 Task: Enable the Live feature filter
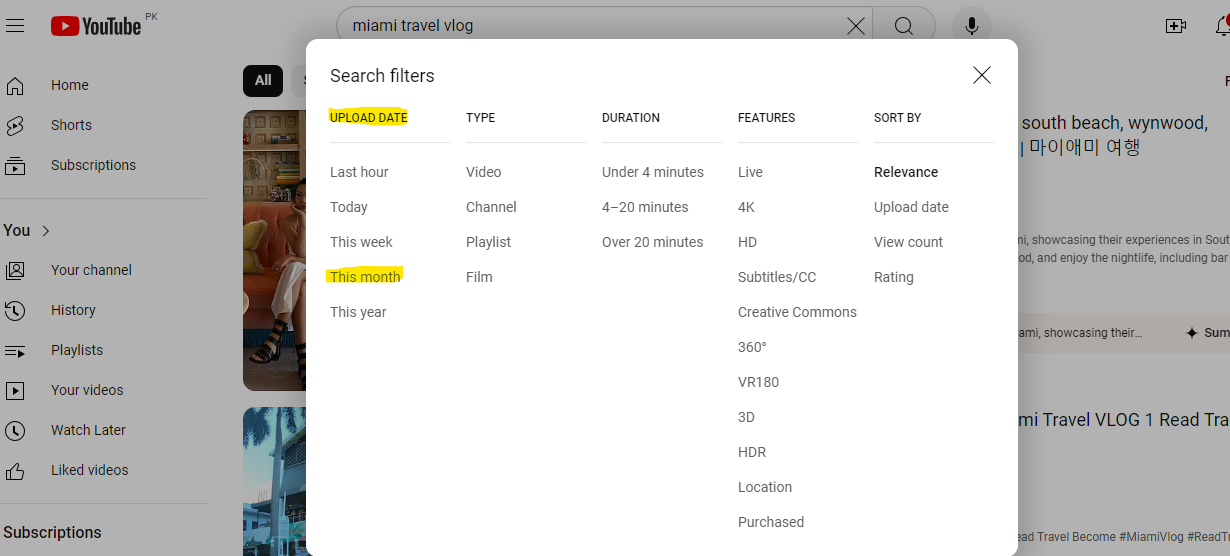point(750,172)
